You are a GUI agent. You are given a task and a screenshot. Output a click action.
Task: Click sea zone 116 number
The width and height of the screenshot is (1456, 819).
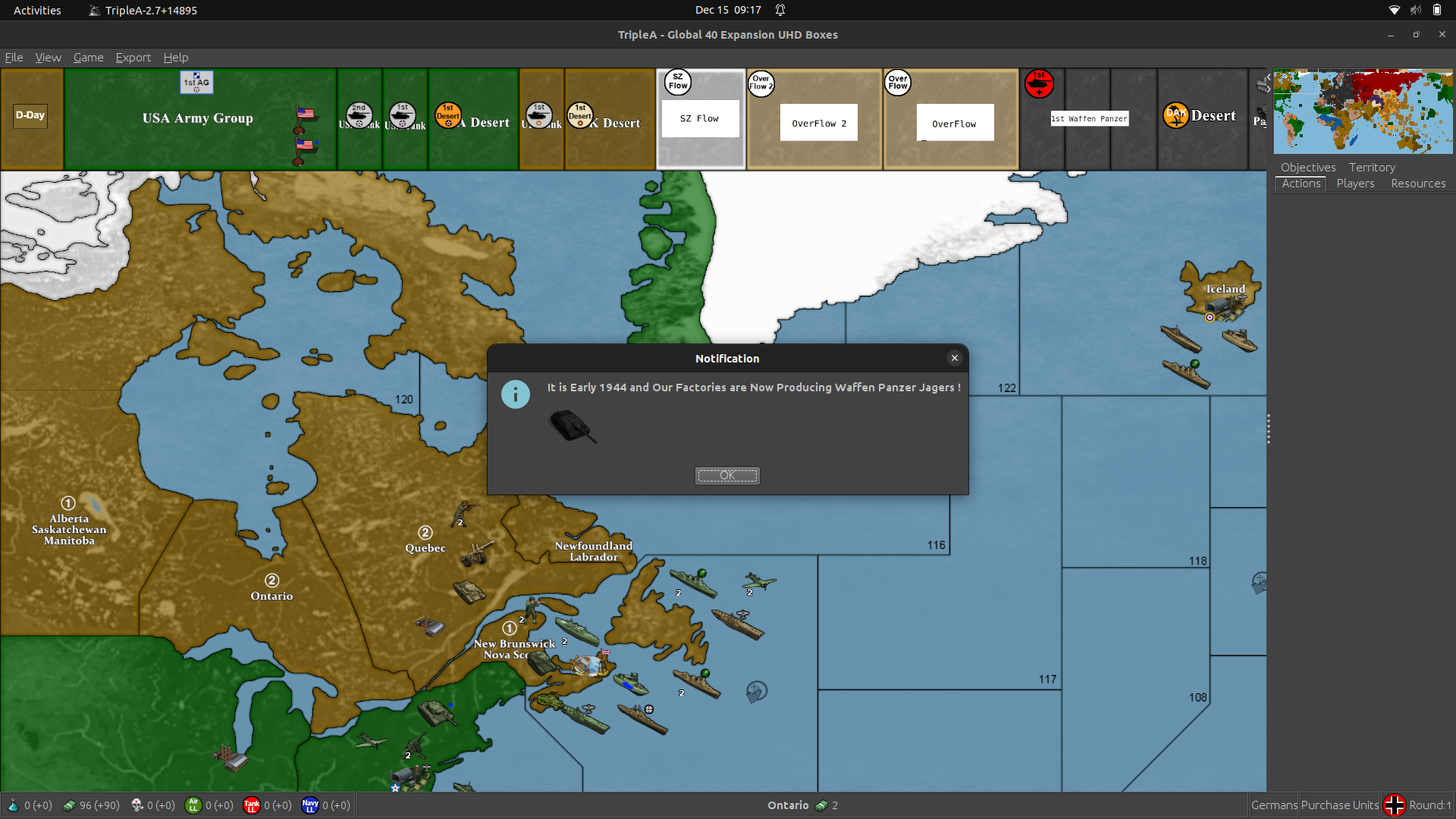pyautogui.click(x=936, y=544)
